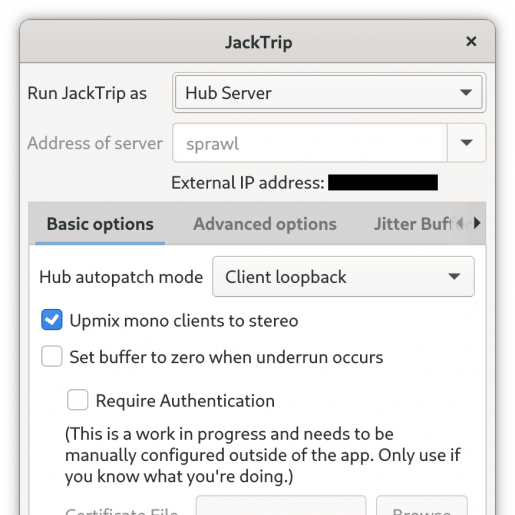
Task: Open the Hub autopatch mode dropdown
Action: pos(343,277)
